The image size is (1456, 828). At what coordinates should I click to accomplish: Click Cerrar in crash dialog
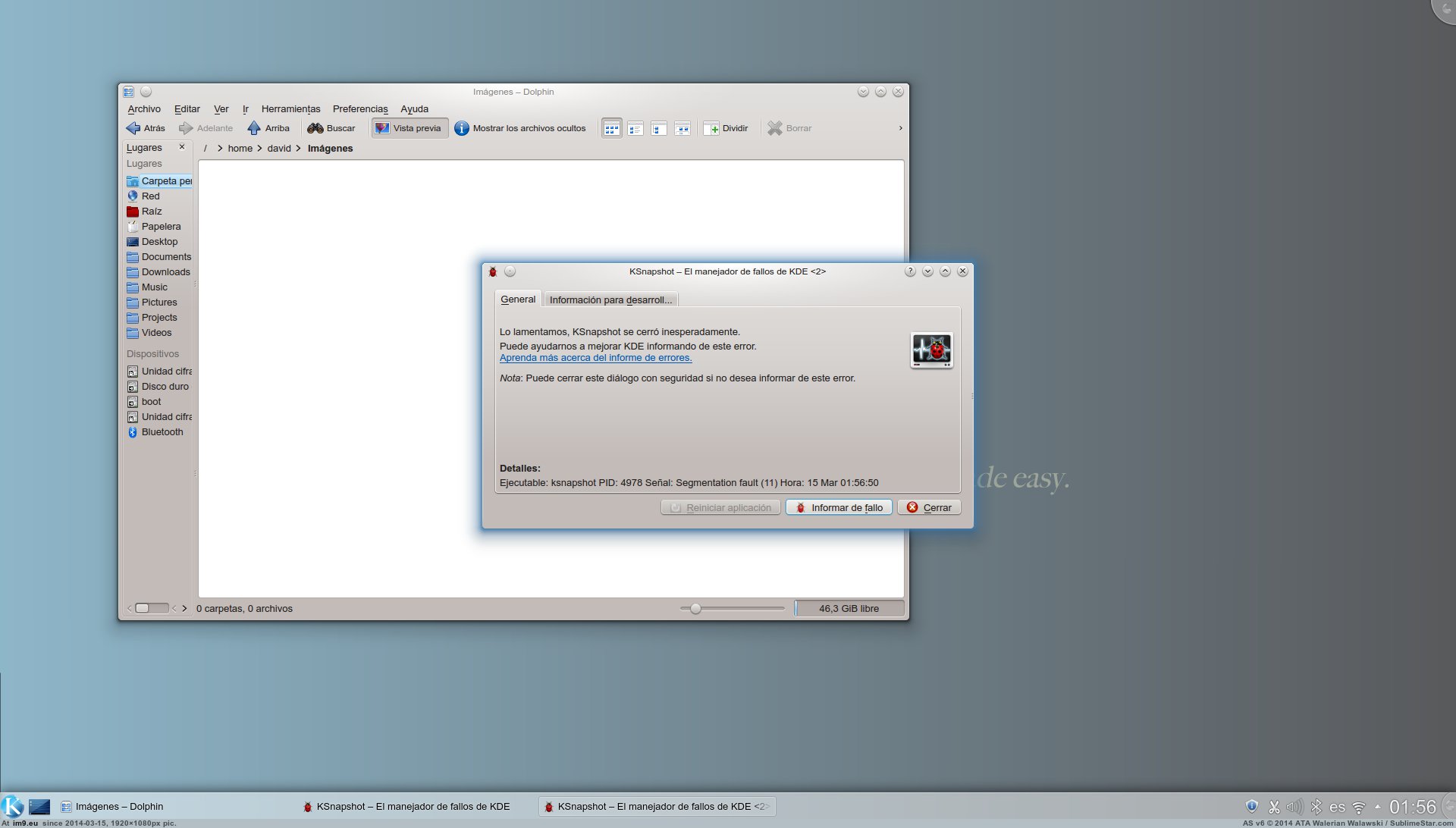pyautogui.click(x=929, y=508)
